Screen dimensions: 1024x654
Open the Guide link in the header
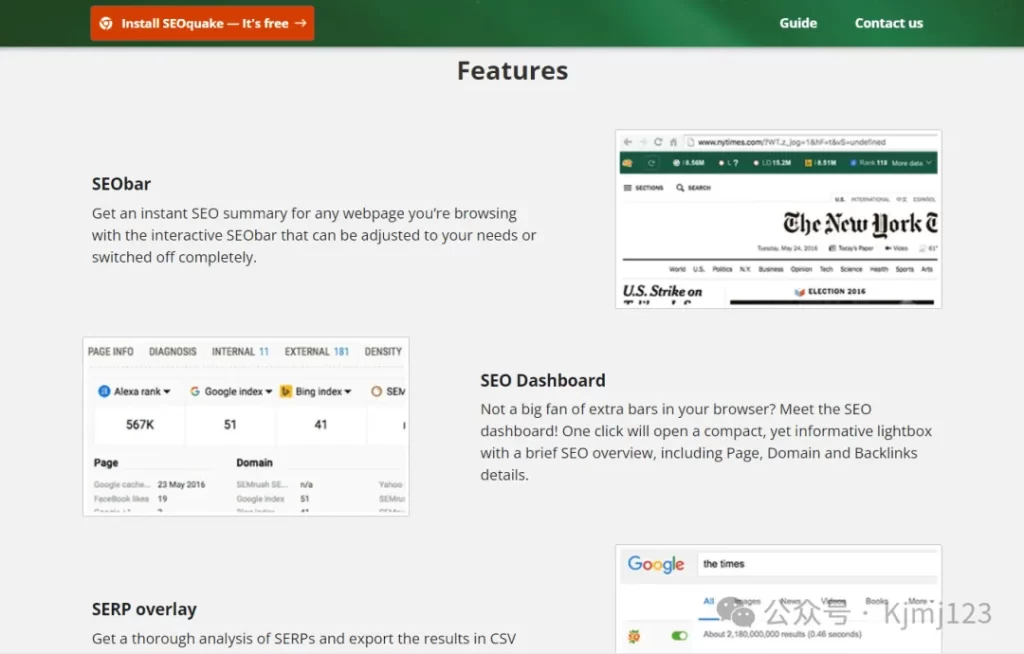tap(798, 23)
